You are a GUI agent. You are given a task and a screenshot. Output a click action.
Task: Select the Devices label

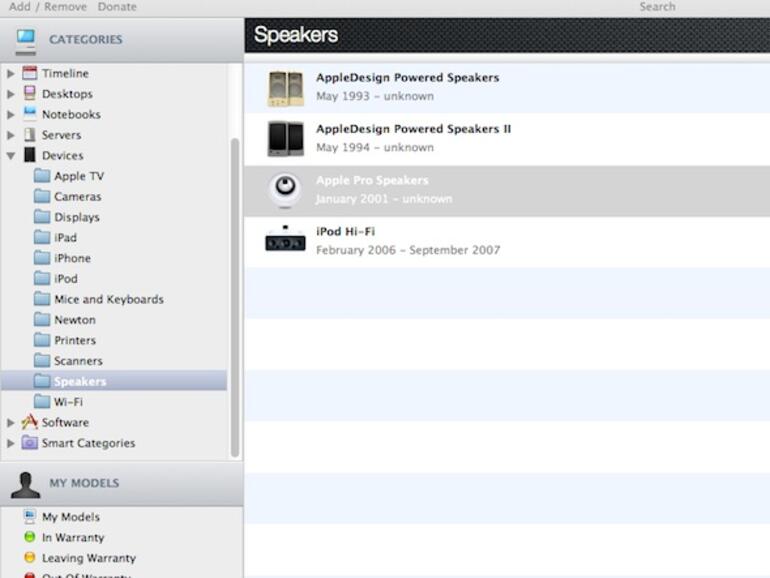[x=62, y=156]
